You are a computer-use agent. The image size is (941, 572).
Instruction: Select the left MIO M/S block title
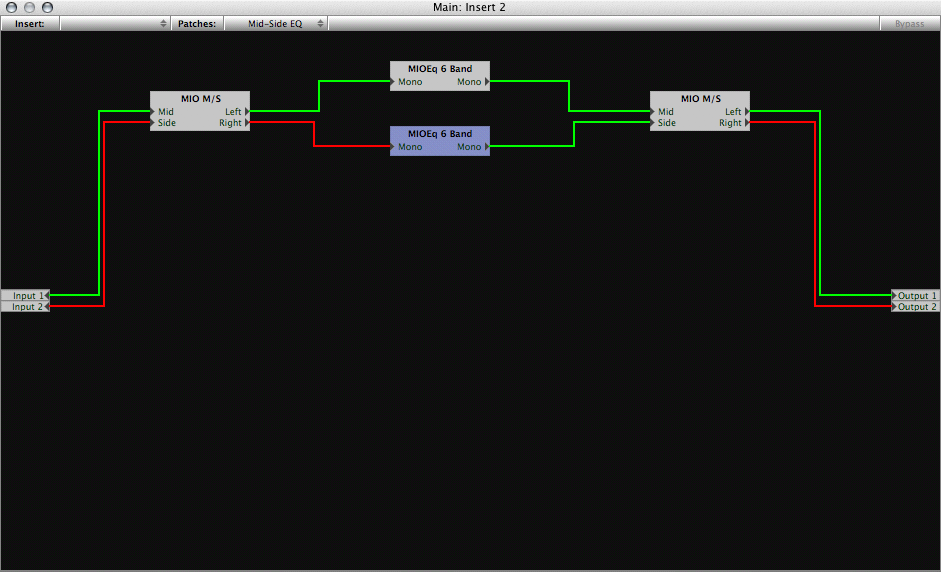click(x=200, y=98)
